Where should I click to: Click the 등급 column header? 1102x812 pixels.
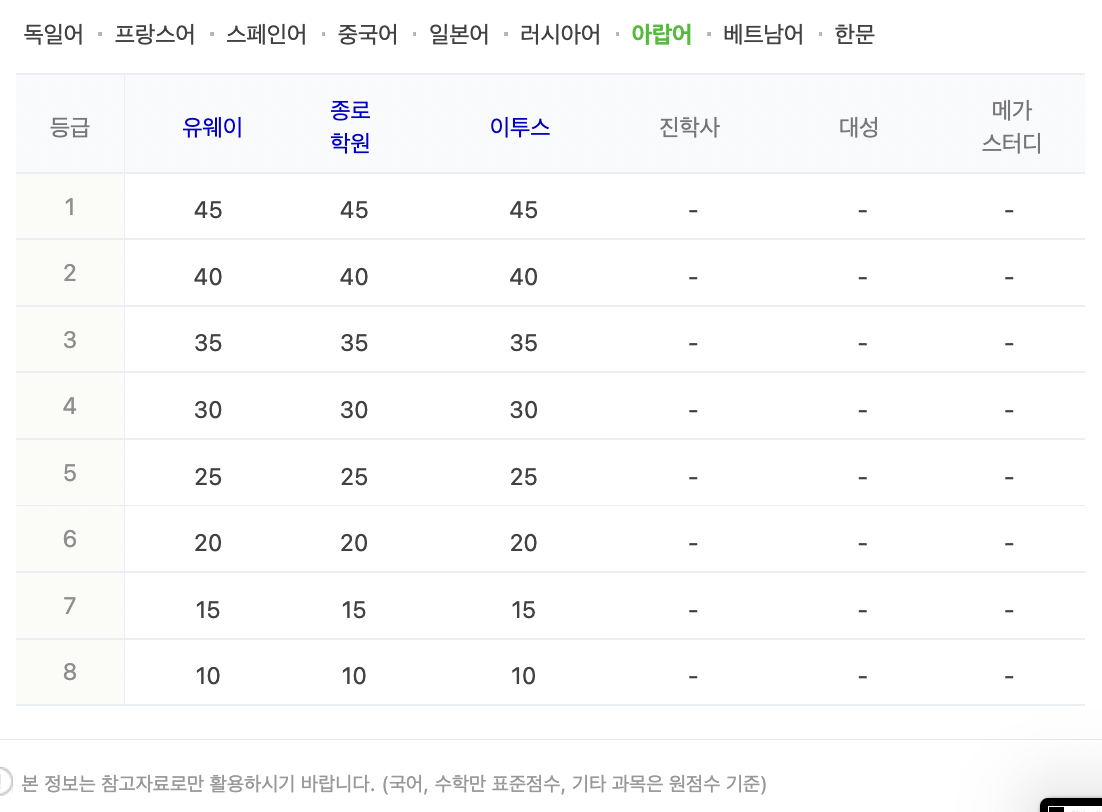point(70,127)
